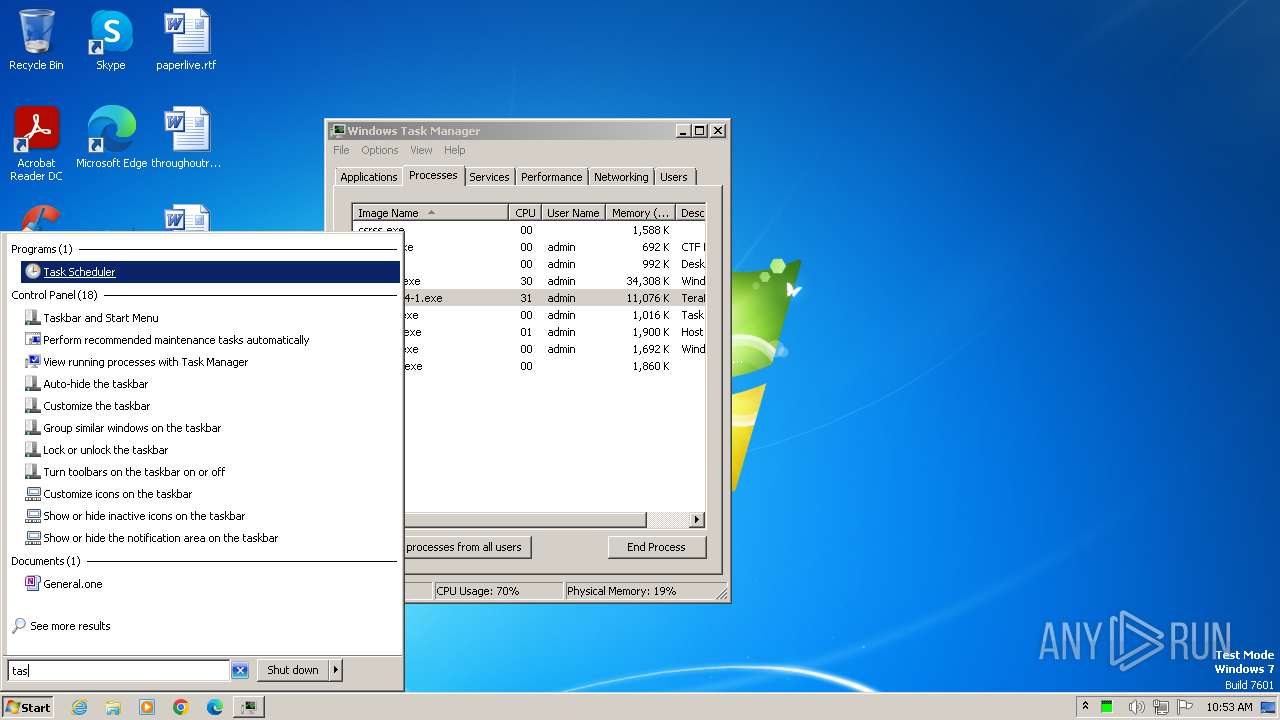This screenshot has height=720, width=1280.
Task: Click the Start menu search field
Action: point(118,670)
